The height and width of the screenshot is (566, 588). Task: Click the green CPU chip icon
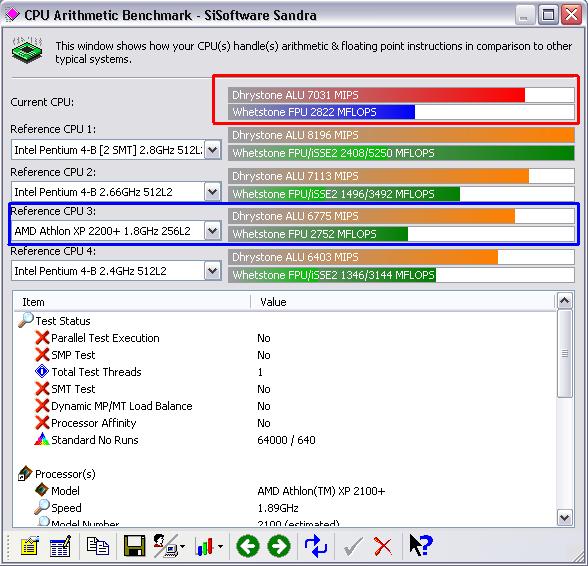click(x=27, y=50)
